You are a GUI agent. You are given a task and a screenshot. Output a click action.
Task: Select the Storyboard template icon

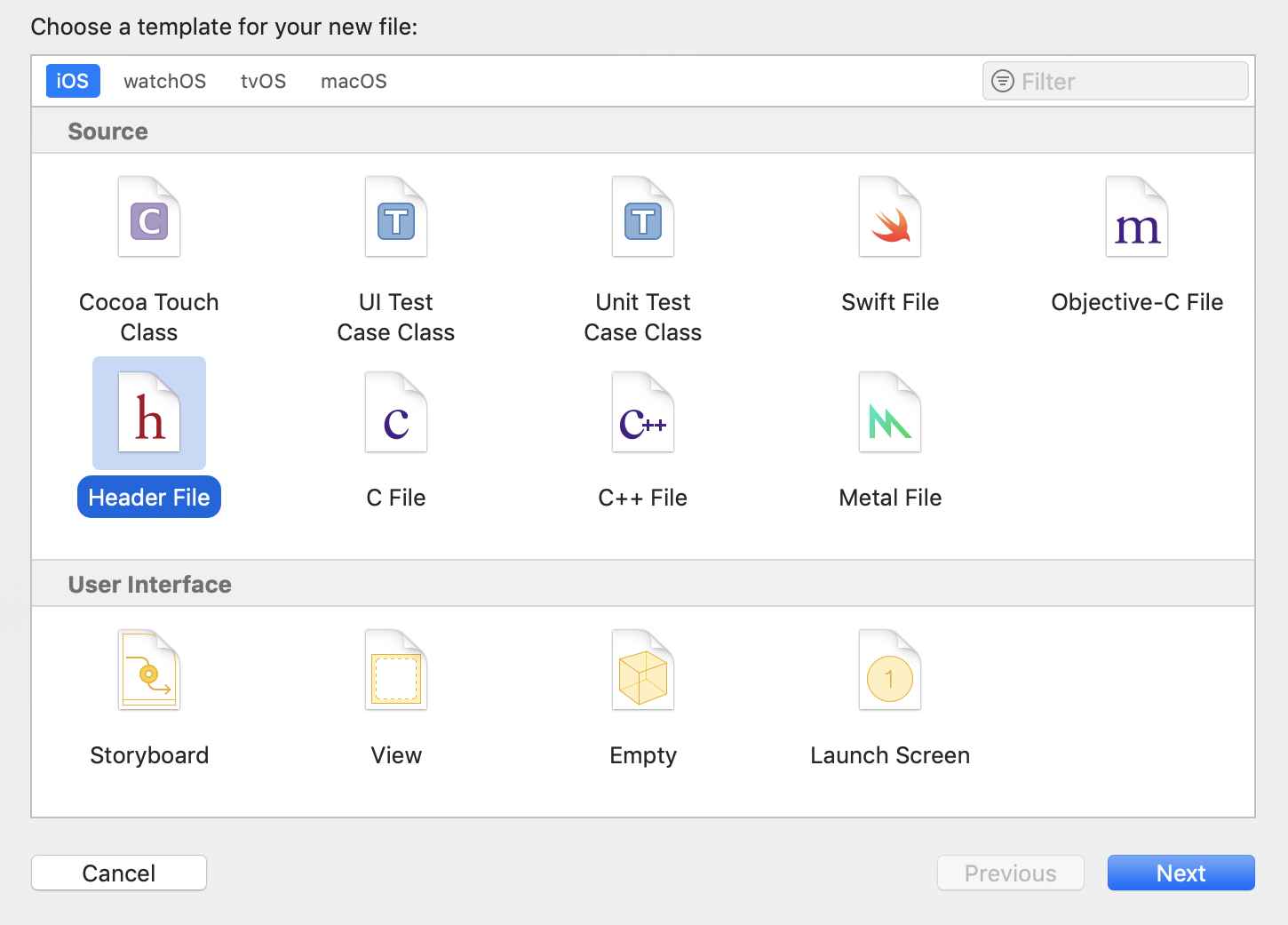click(149, 670)
